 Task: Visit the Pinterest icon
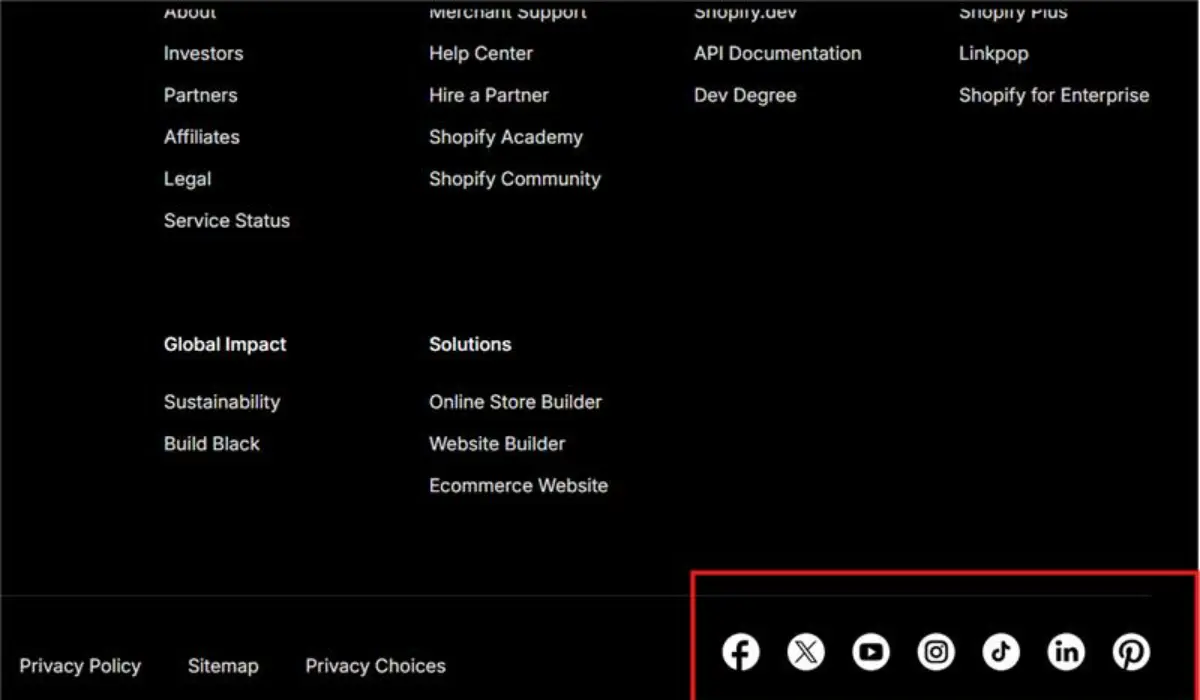tap(1131, 653)
